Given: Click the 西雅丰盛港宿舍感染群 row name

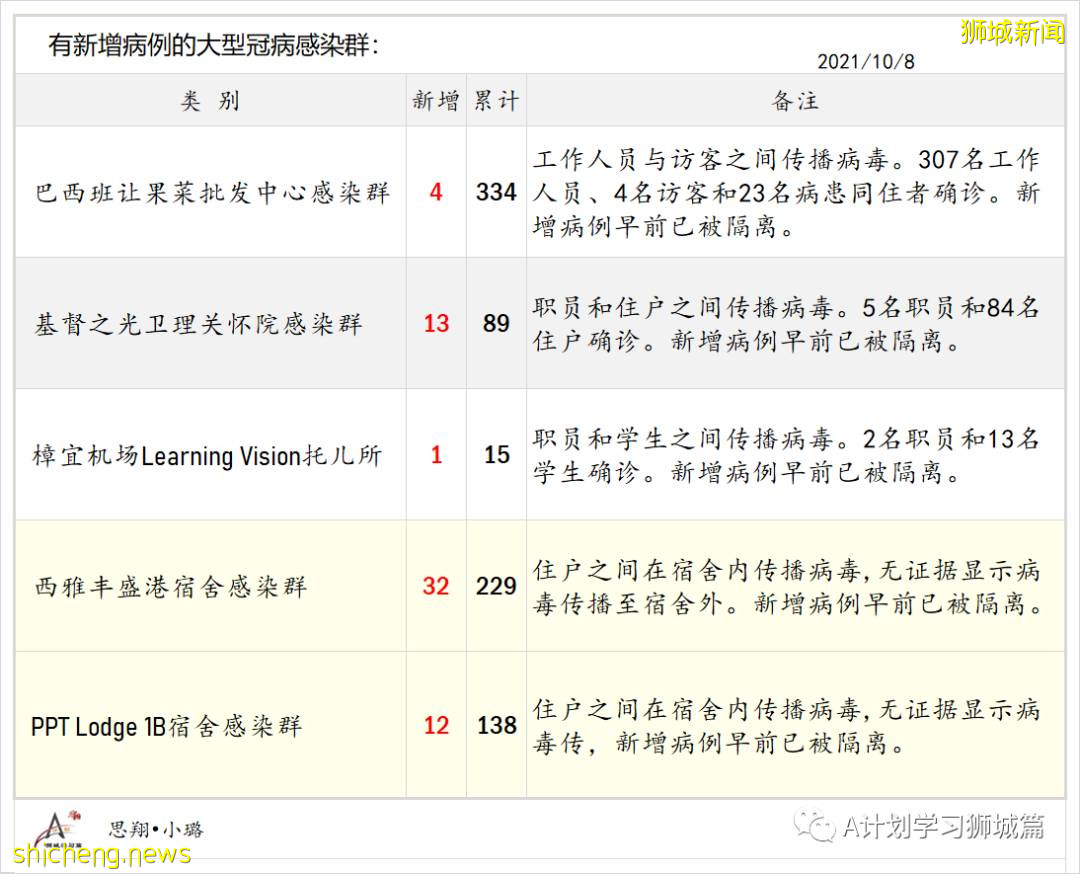Looking at the screenshot, I should [170, 587].
